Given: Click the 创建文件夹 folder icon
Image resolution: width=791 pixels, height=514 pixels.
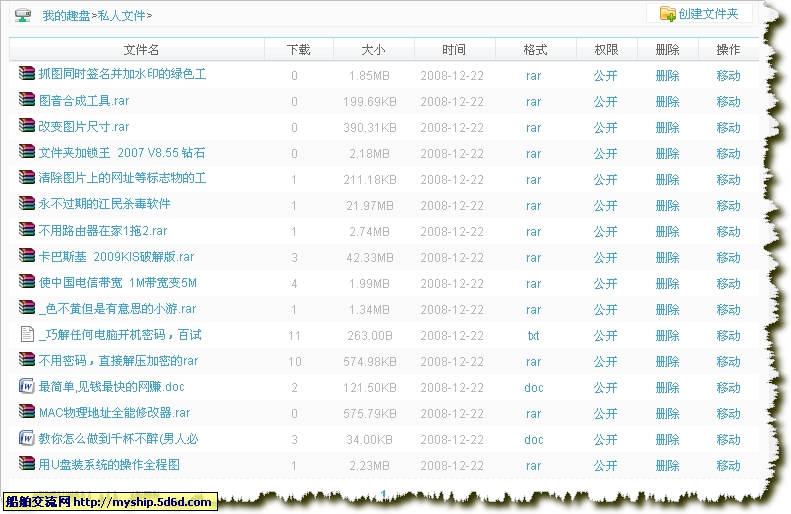Looking at the screenshot, I should [667, 14].
